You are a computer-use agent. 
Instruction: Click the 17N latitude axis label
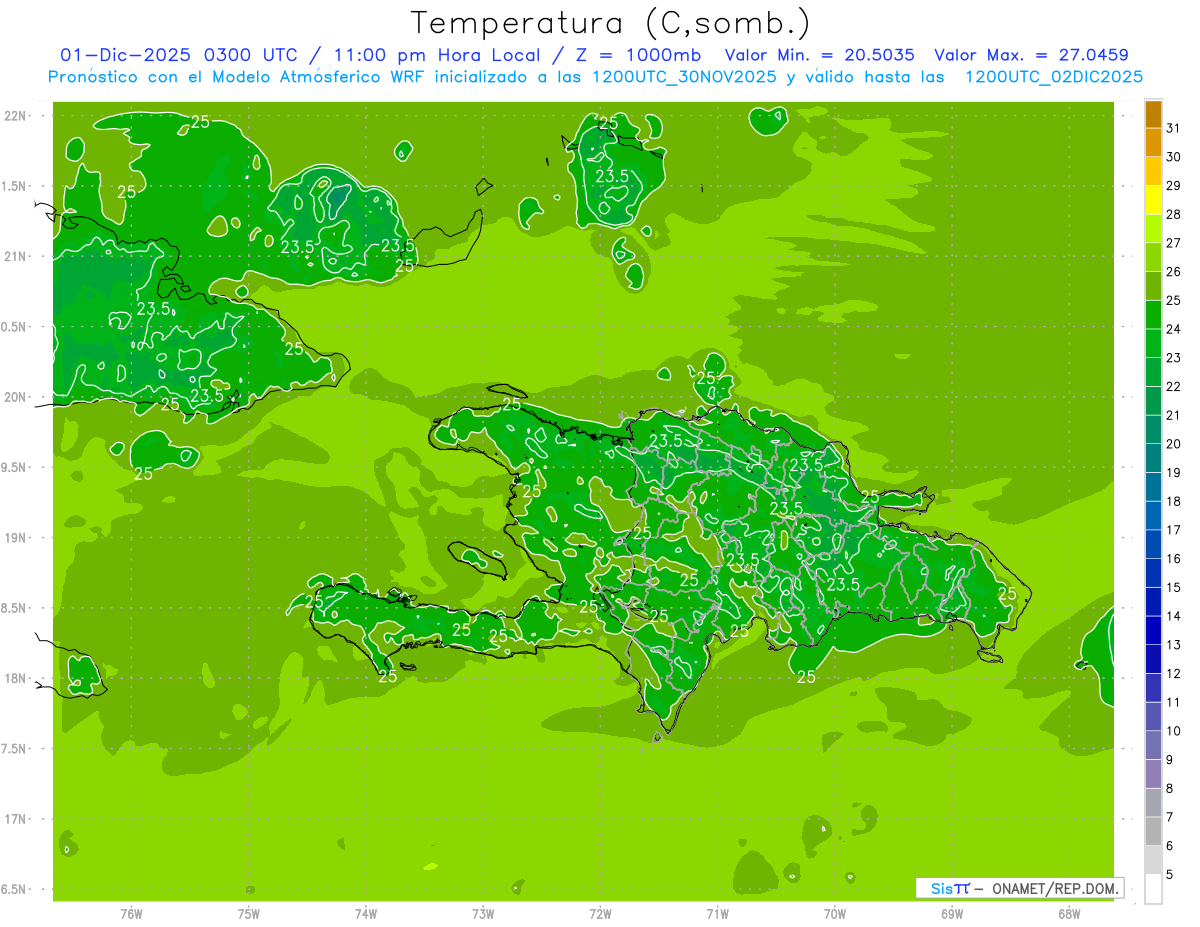17,819
